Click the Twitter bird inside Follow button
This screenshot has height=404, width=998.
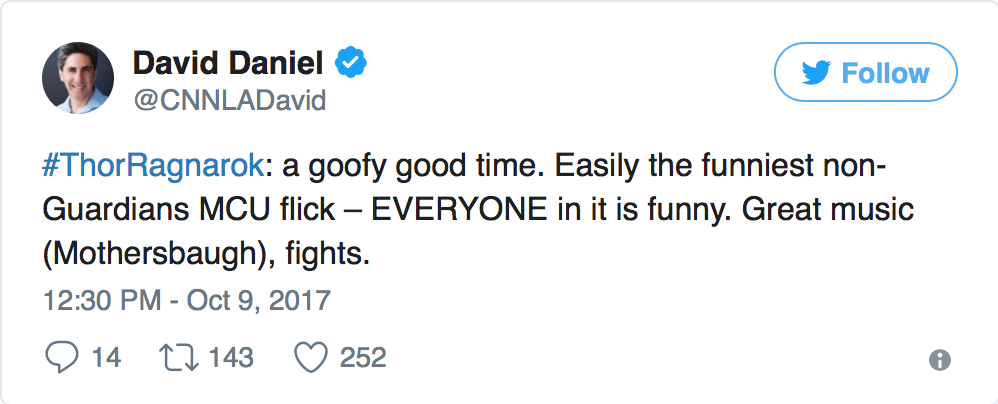817,74
